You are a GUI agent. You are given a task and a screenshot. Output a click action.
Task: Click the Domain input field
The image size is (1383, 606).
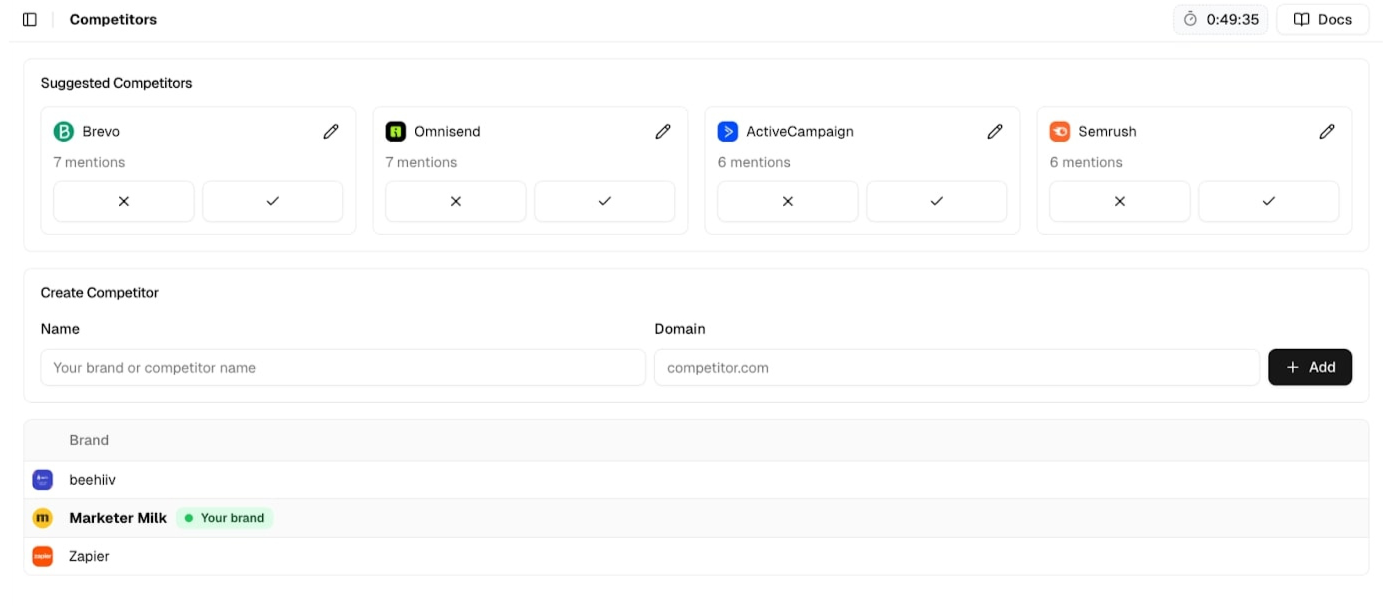(x=955, y=367)
